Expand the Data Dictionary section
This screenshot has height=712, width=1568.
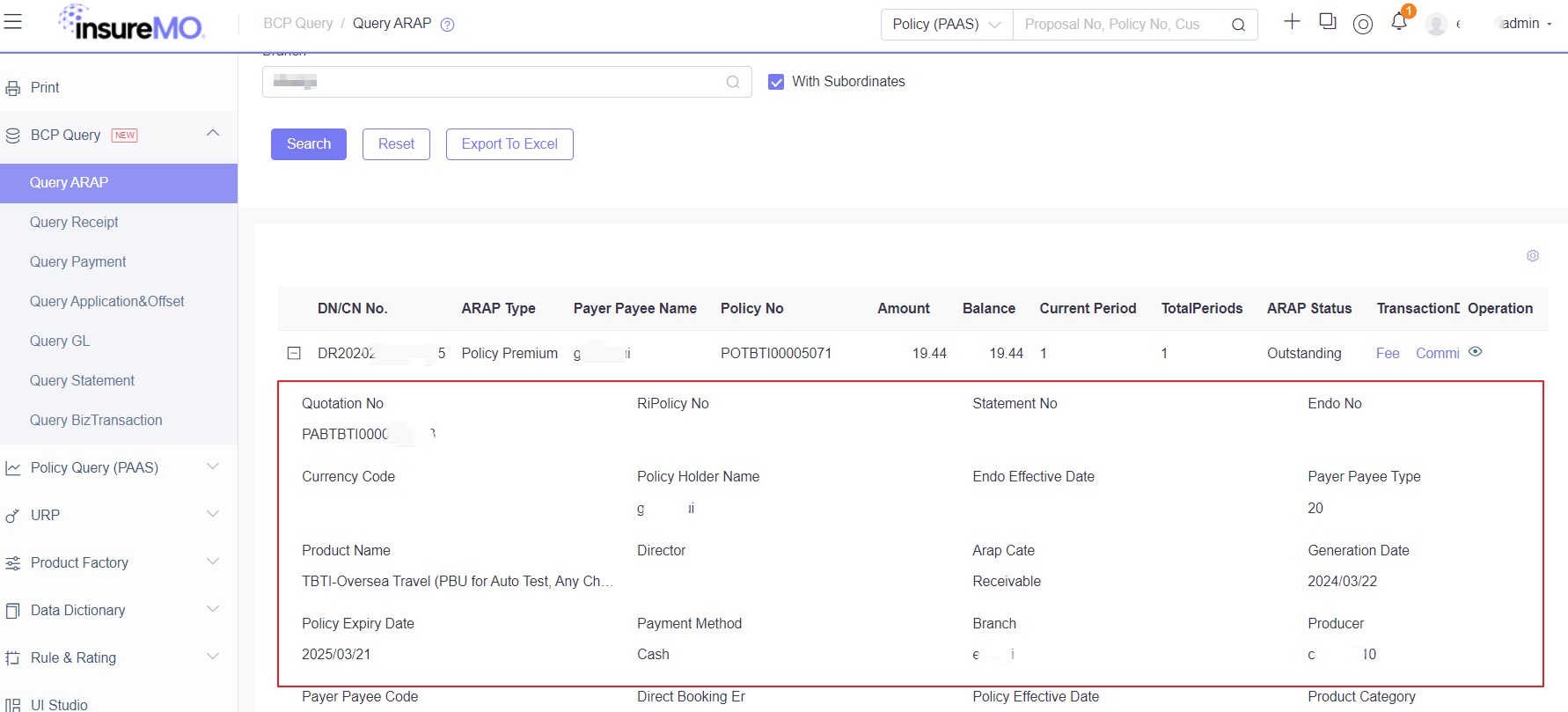pyautogui.click(x=213, y=608)
